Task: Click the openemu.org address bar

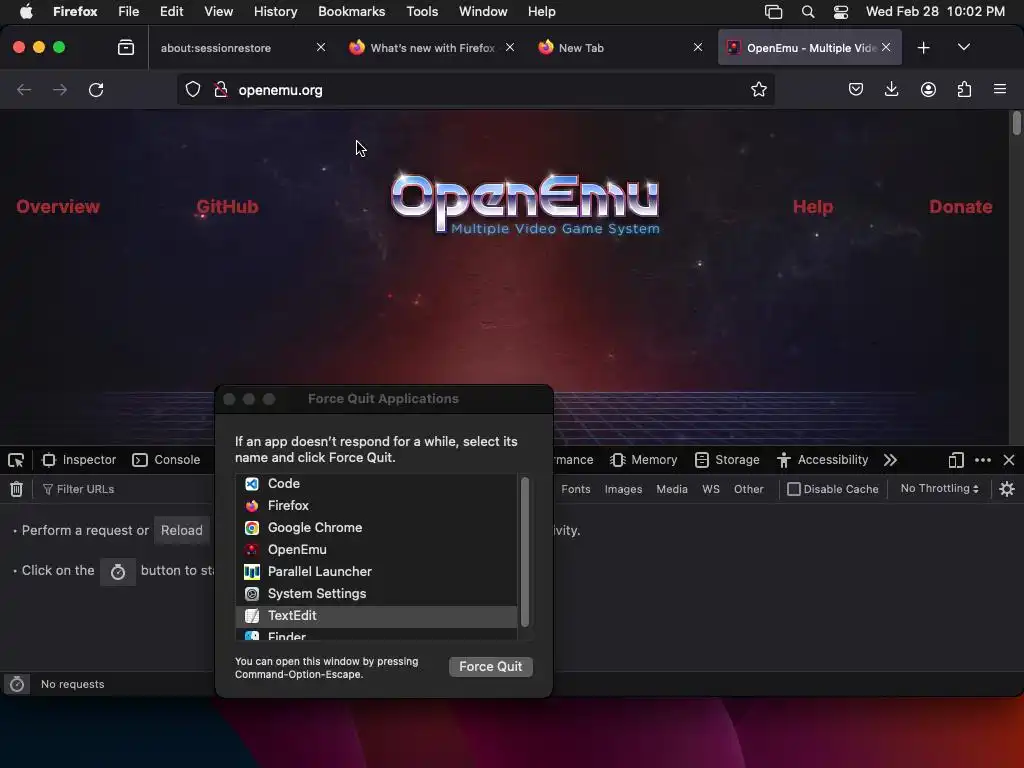Action: (x=477, y=90)
